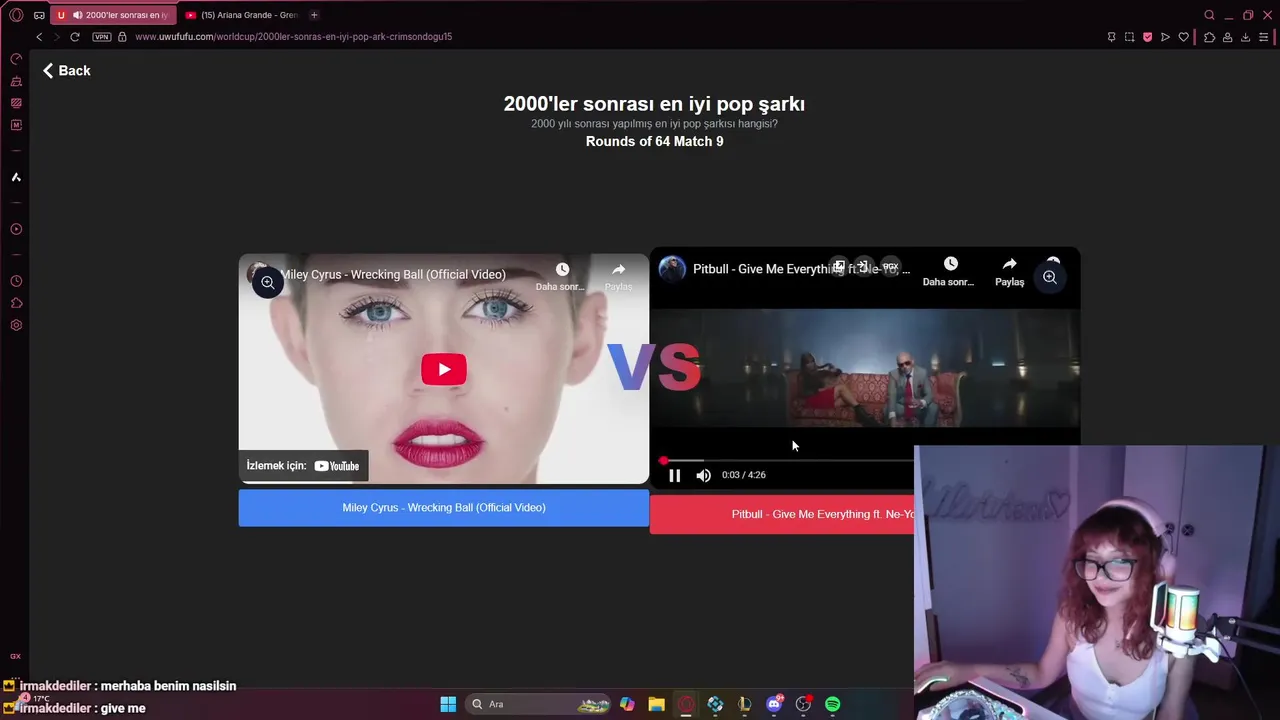The image size is (1280, 720).
Task: Bookmark page with the heart icon
Action: [1183, 37]
